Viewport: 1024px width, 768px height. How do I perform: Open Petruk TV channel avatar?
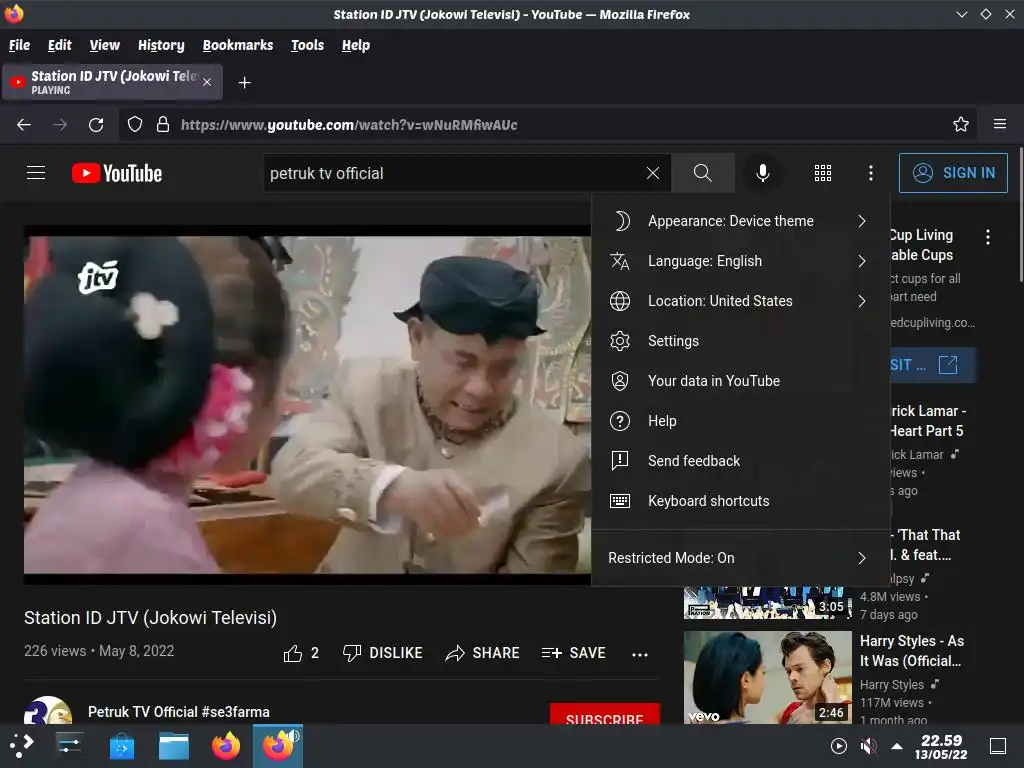coord(48,712)
